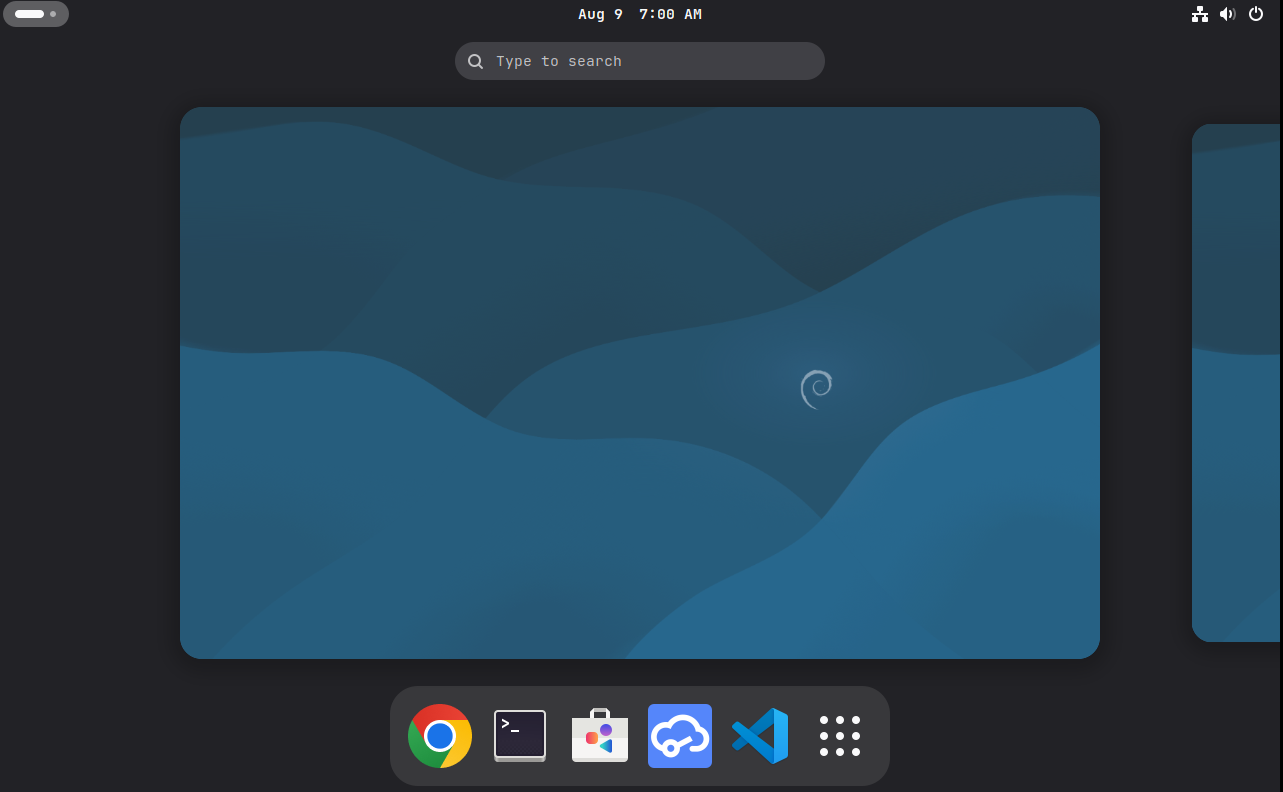Click the wired network status icon

[1200, 14]
